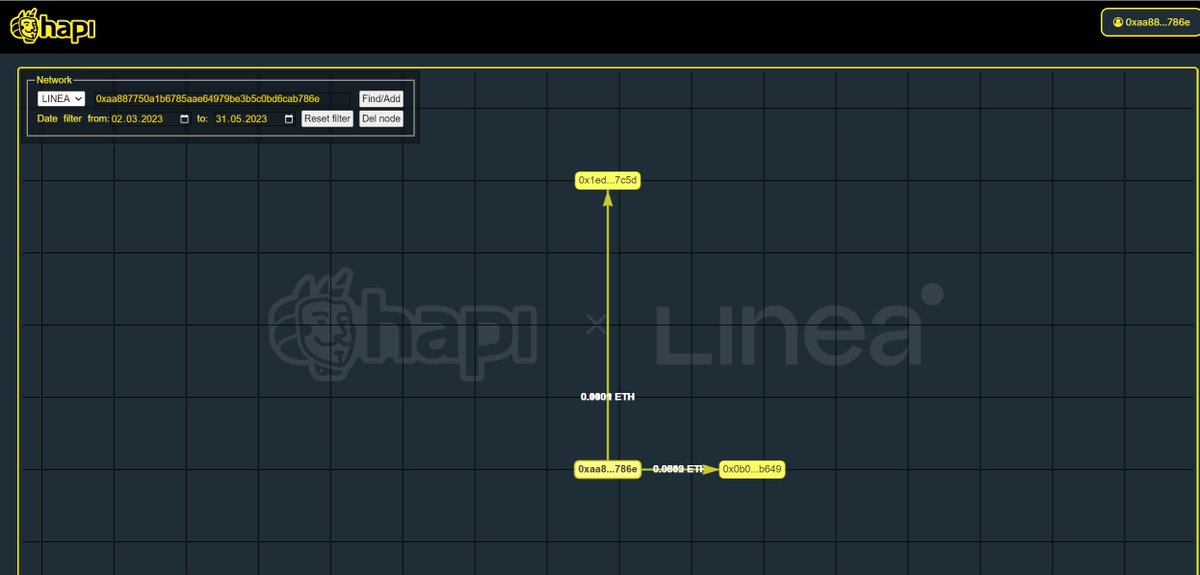
Task: Select the 0x0b0...b649 graph node
Action: tap(753, 469)
